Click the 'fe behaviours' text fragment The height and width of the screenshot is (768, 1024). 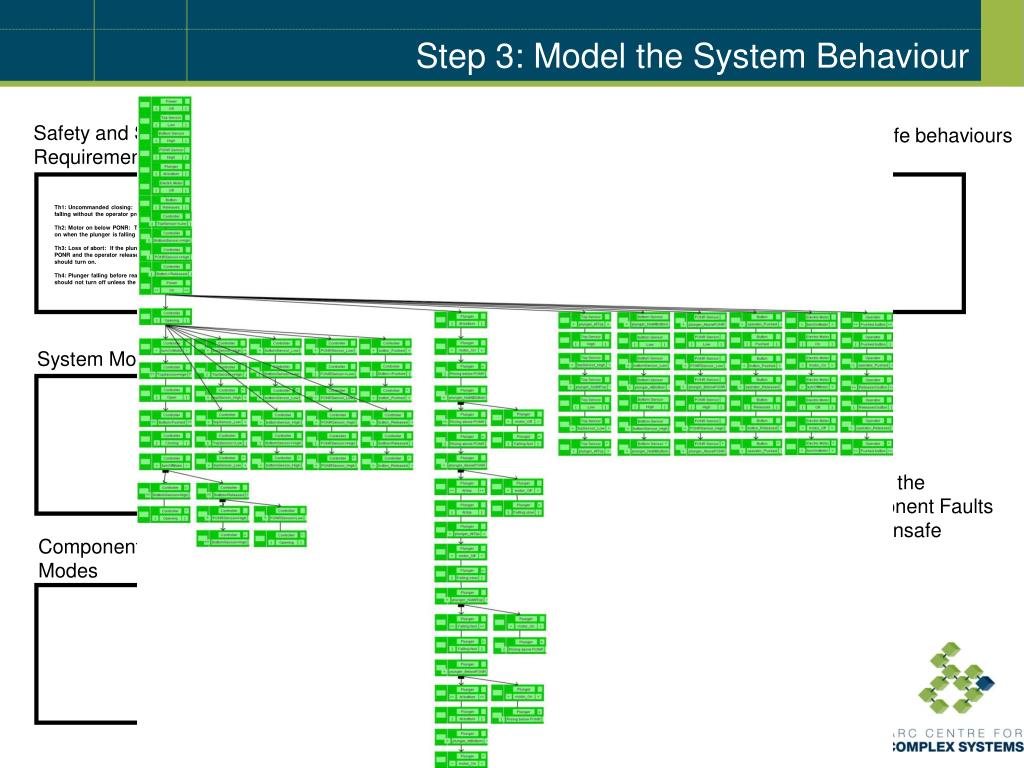coord(952,136)
